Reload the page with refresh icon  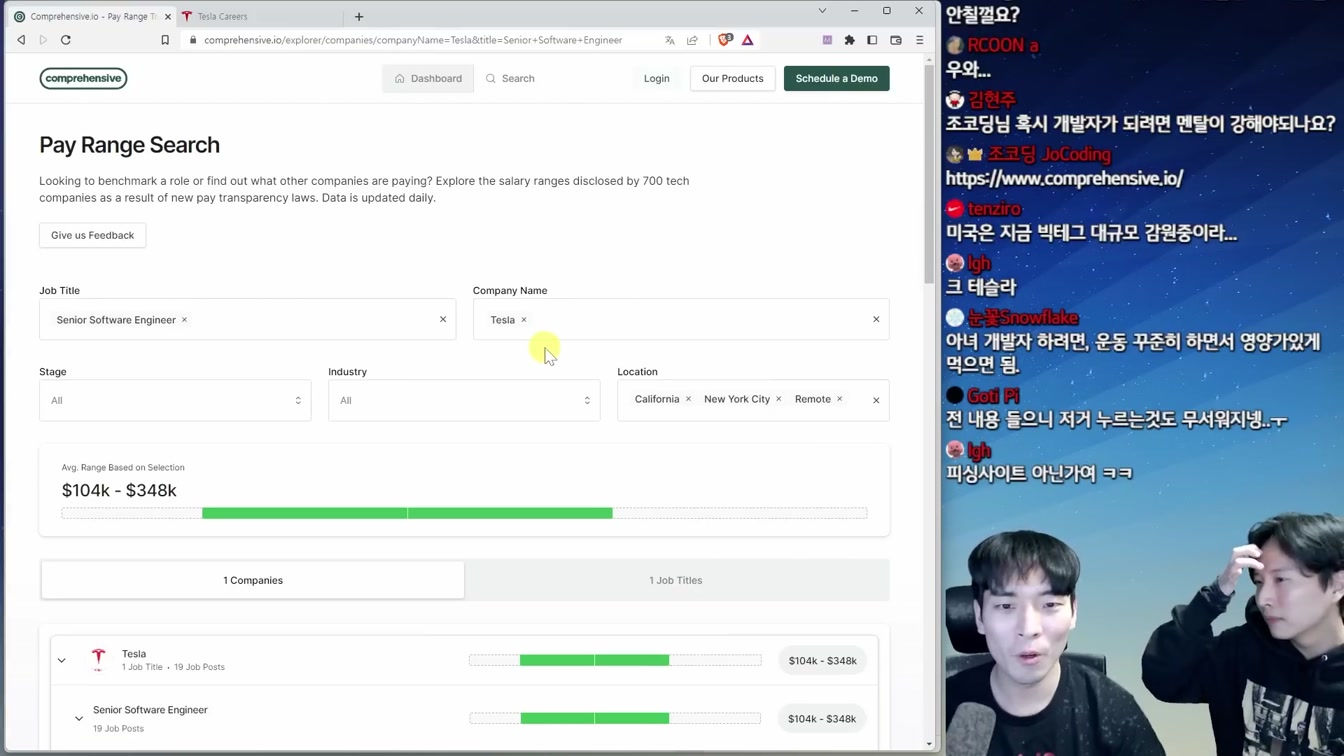(x=66, y=40)
